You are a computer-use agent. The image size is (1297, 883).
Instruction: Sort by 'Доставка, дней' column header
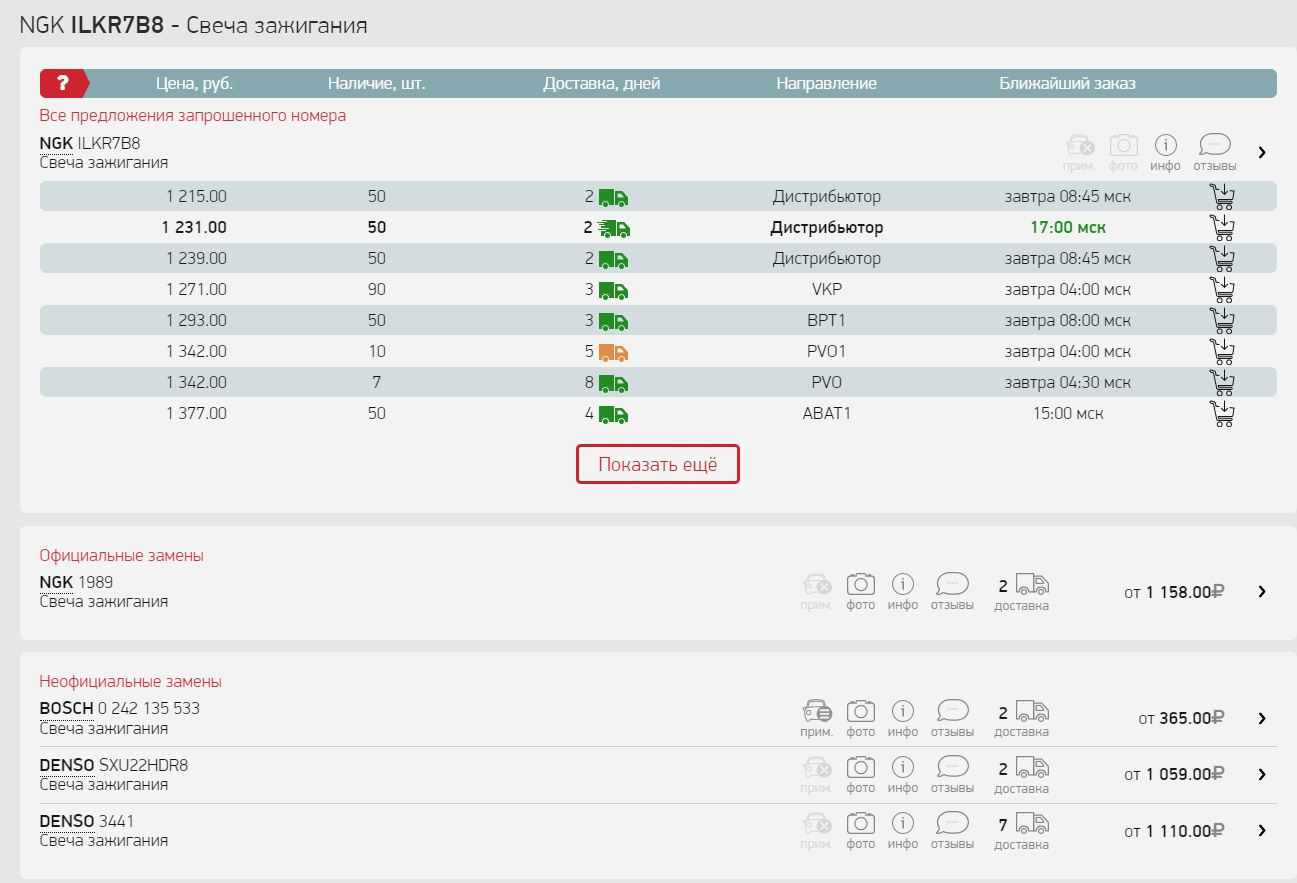(601, 83)
